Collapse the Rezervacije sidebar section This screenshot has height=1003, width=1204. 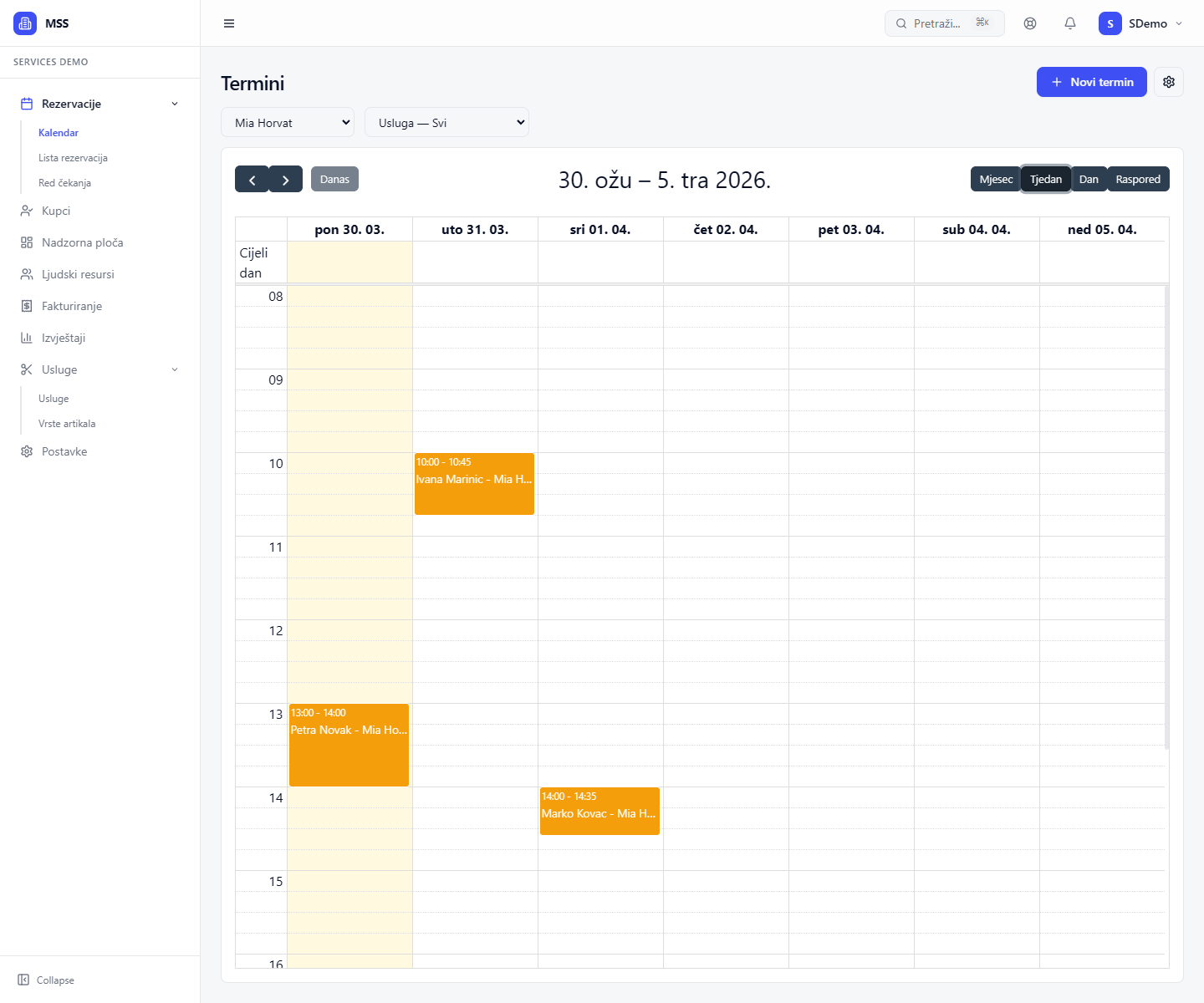click(x=175, y=104)
